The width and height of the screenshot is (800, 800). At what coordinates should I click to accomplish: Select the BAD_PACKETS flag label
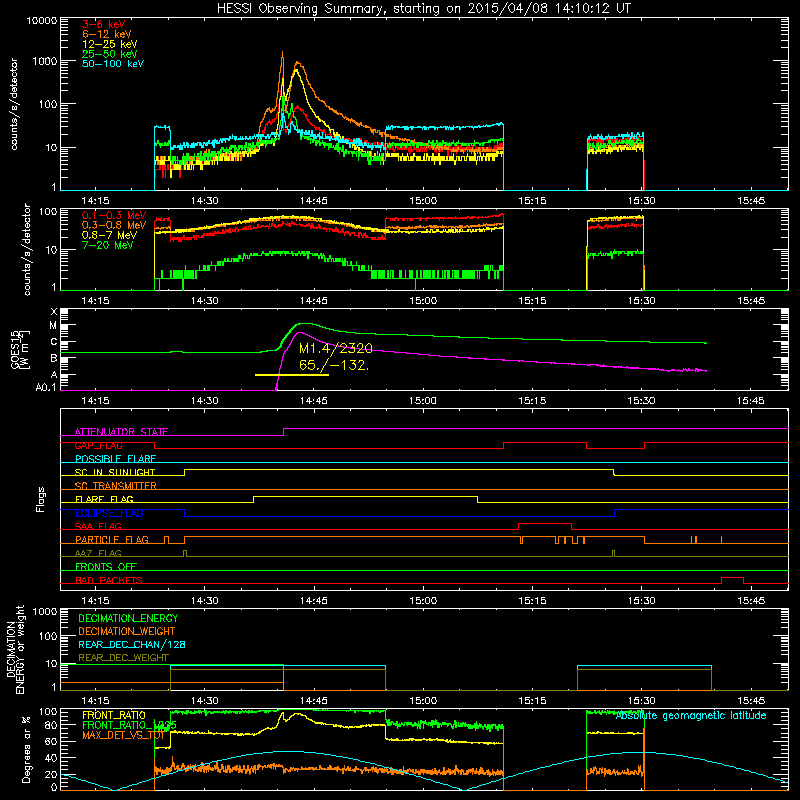click(109, 580)
